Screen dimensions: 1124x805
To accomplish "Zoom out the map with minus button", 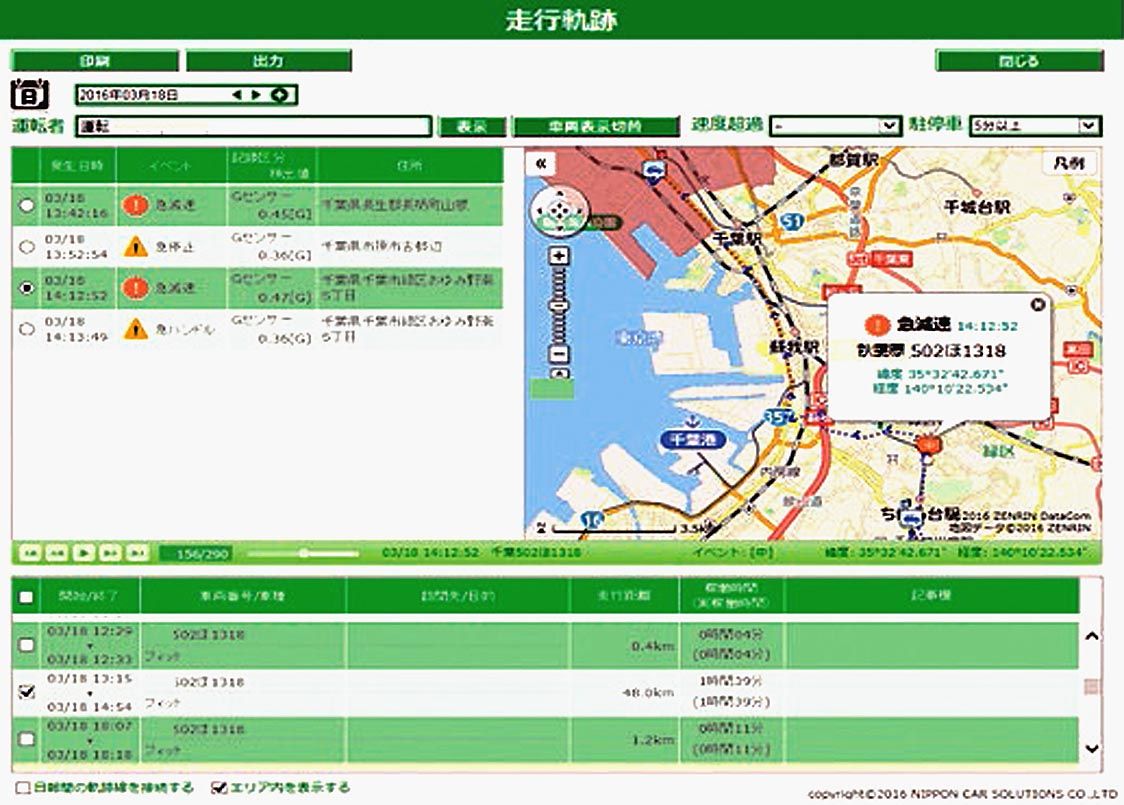I will tap(560, 354).
